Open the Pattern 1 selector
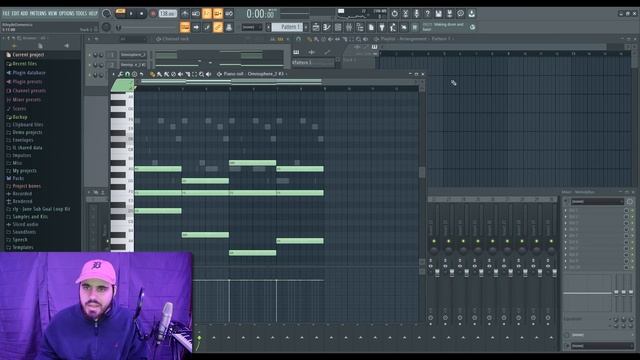This screenshot has height=360, width=640. coord(287,27)
